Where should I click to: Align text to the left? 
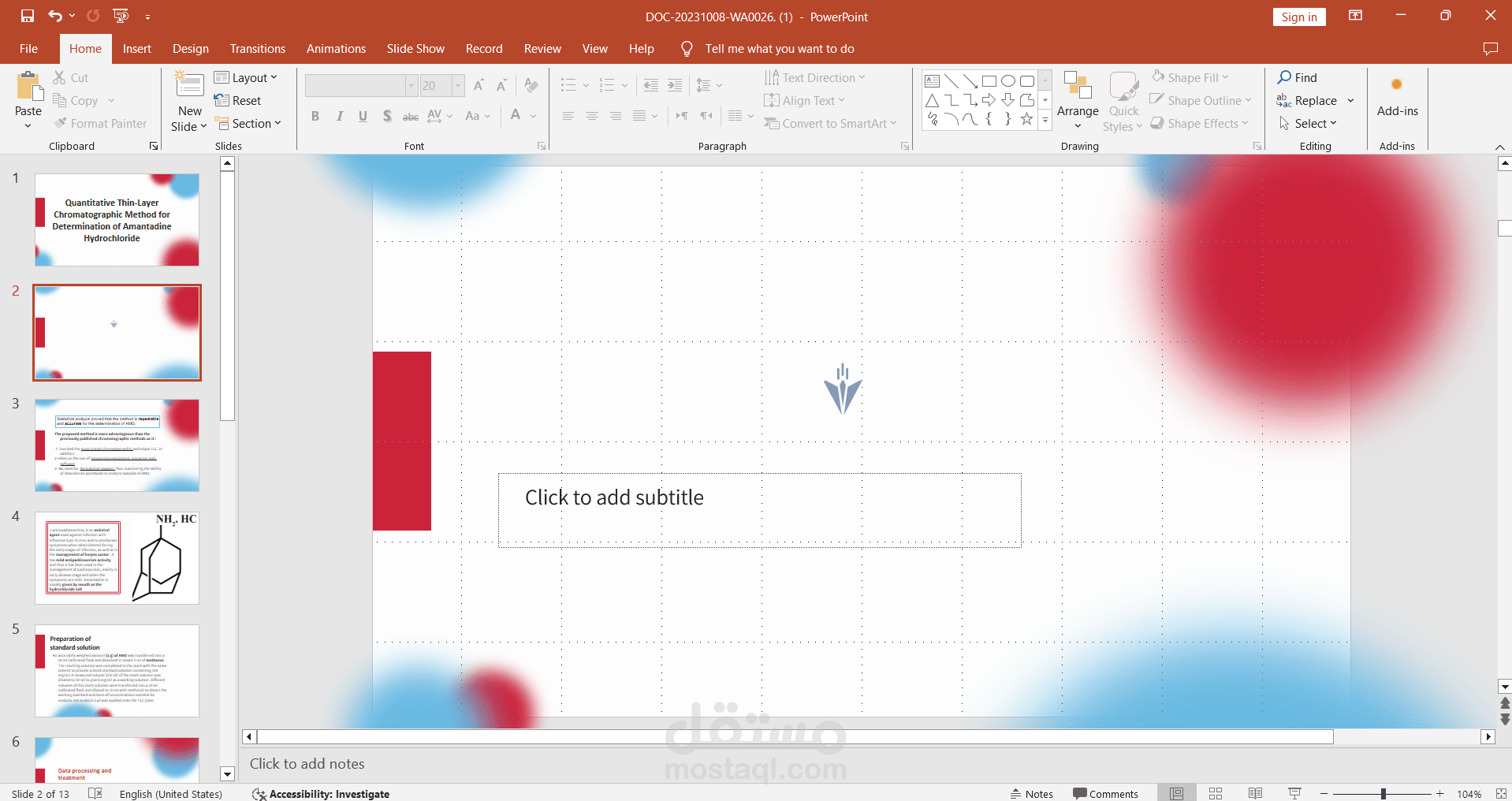[x=568, y=116]
